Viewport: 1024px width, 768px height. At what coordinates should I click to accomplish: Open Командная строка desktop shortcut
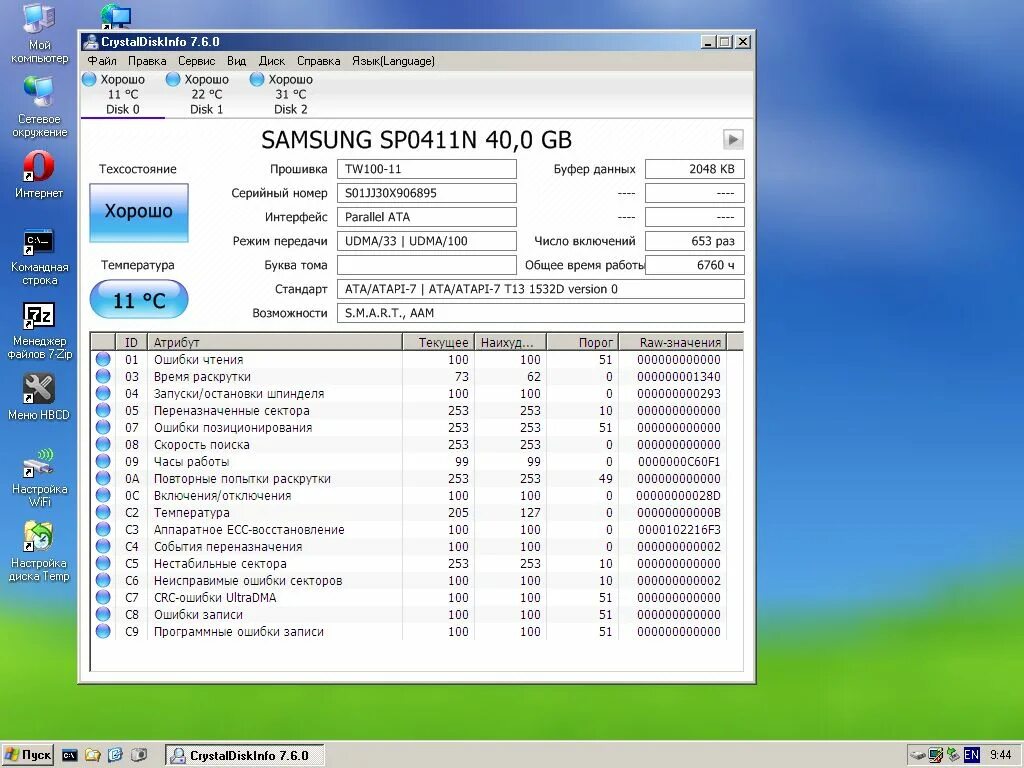point(39,257)
